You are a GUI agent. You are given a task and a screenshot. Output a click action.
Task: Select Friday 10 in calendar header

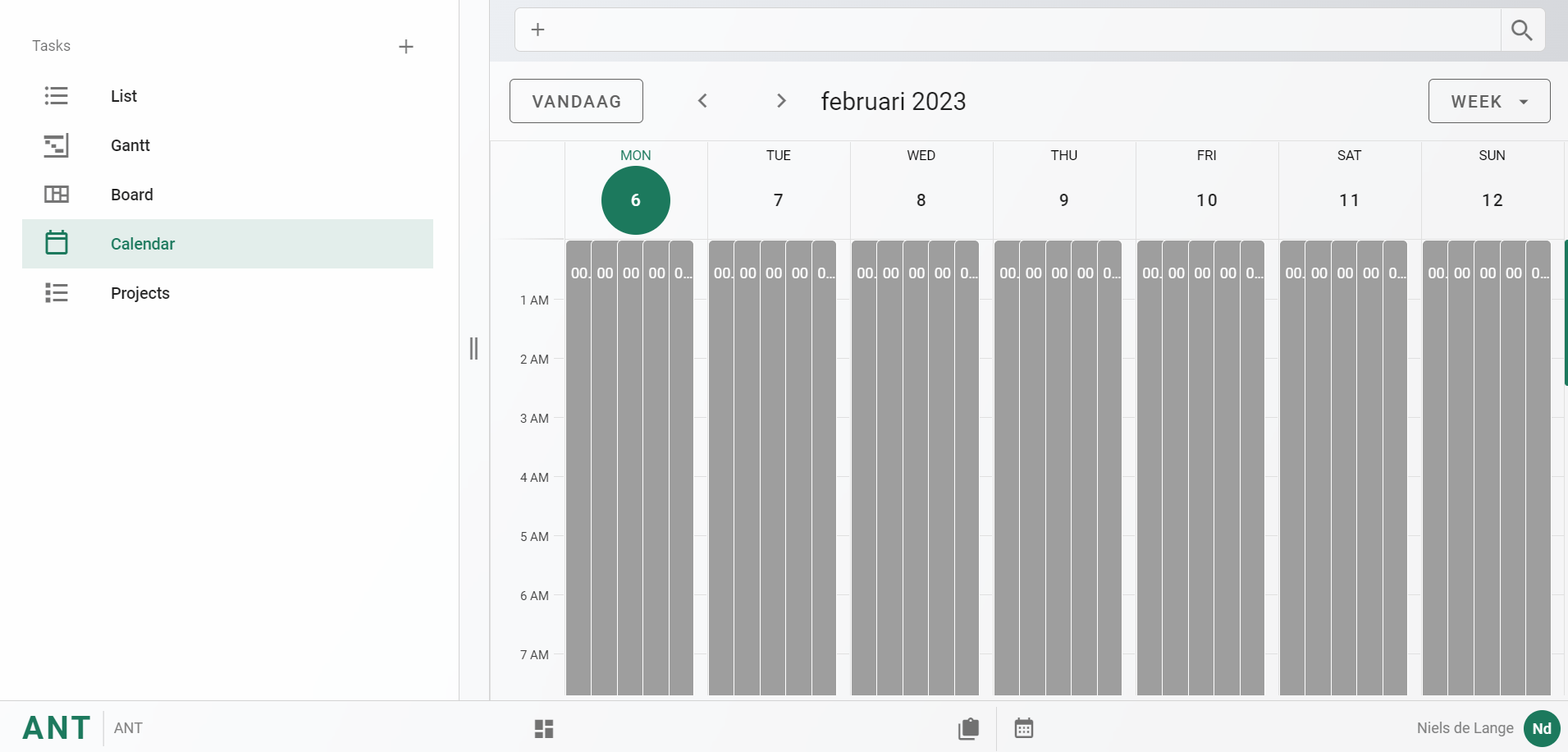tap(1206, 200)
